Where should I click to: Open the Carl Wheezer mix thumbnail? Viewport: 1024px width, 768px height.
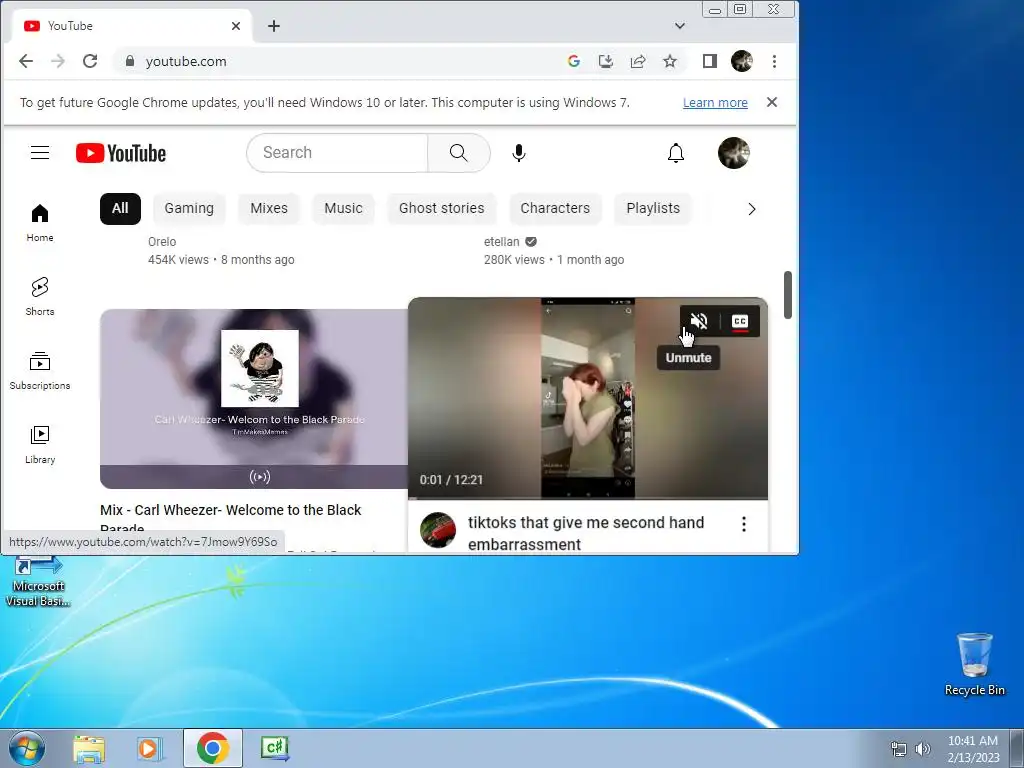point(254,398)
